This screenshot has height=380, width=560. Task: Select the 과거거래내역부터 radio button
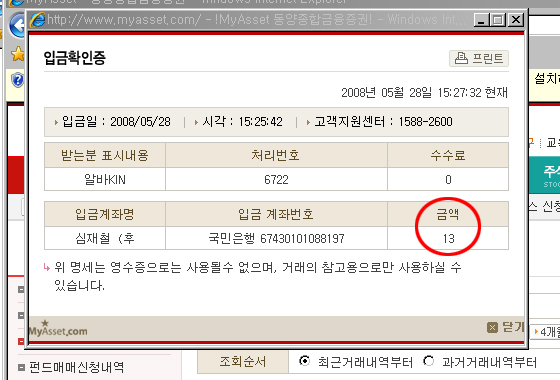pos(429,361)
